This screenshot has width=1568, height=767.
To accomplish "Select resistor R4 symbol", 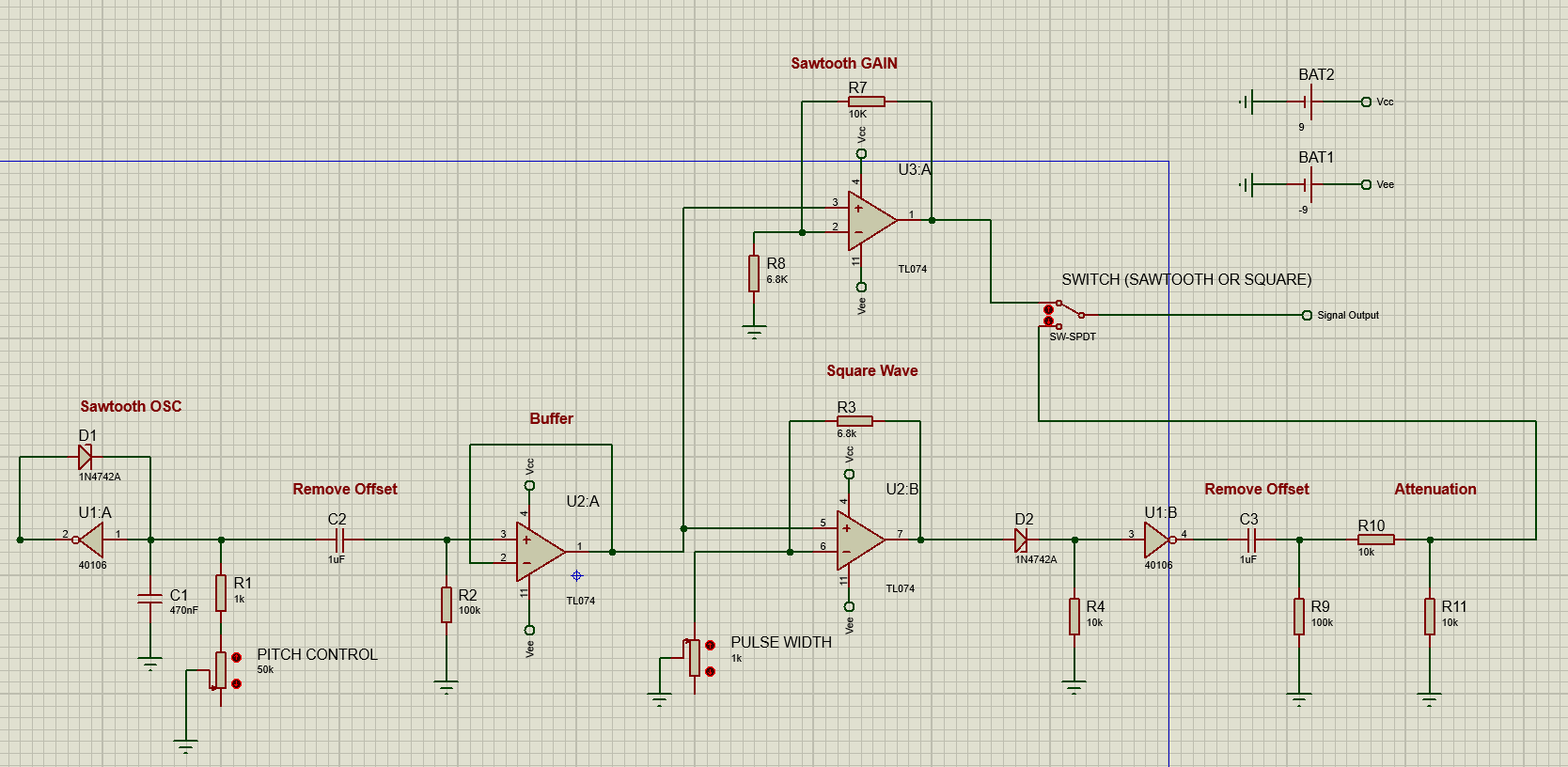I will tap(1074, 617).
